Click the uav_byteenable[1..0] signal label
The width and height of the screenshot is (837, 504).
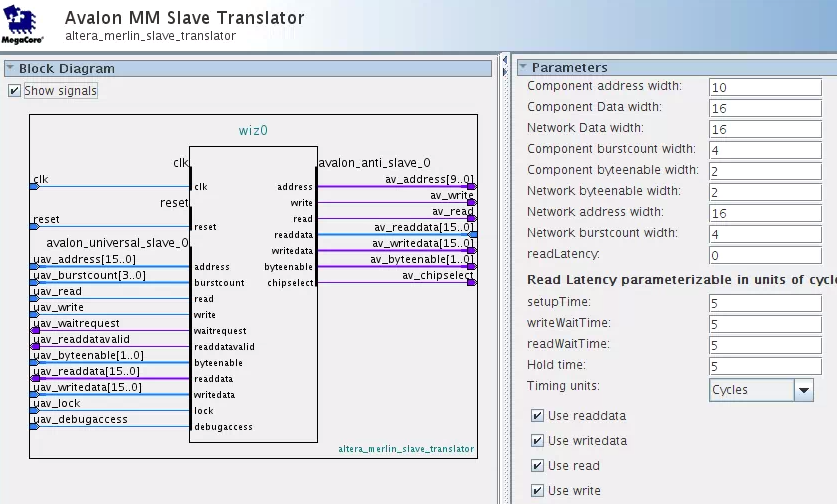coord(88,356)
